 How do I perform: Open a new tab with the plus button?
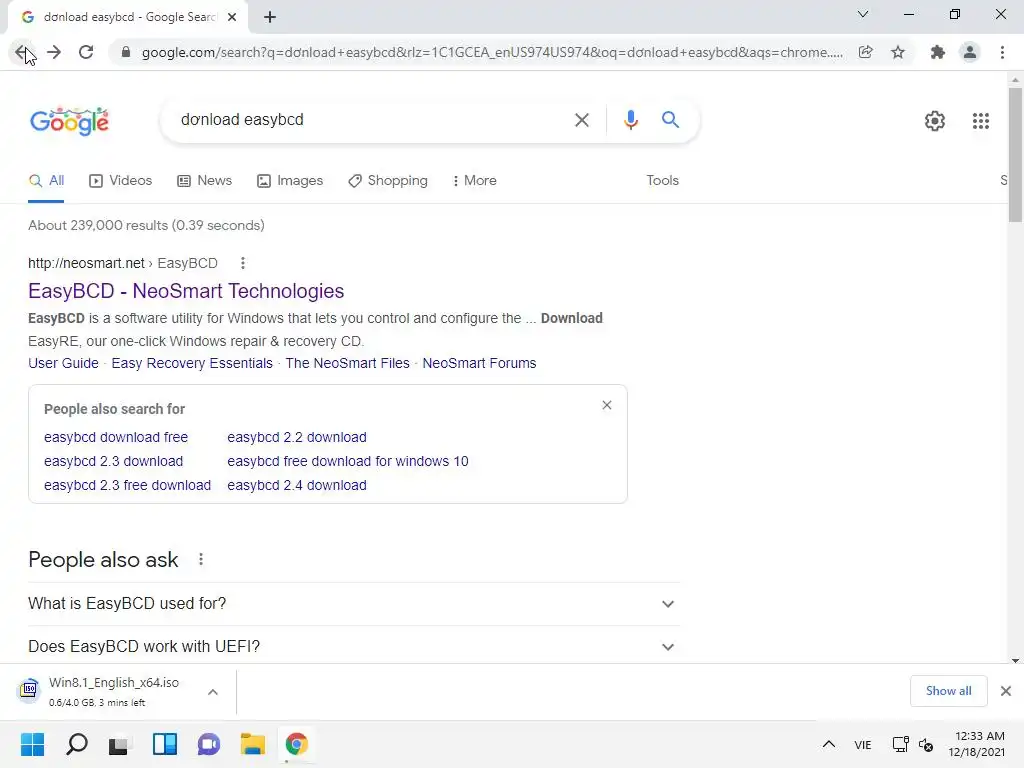(x=270, y=17)
